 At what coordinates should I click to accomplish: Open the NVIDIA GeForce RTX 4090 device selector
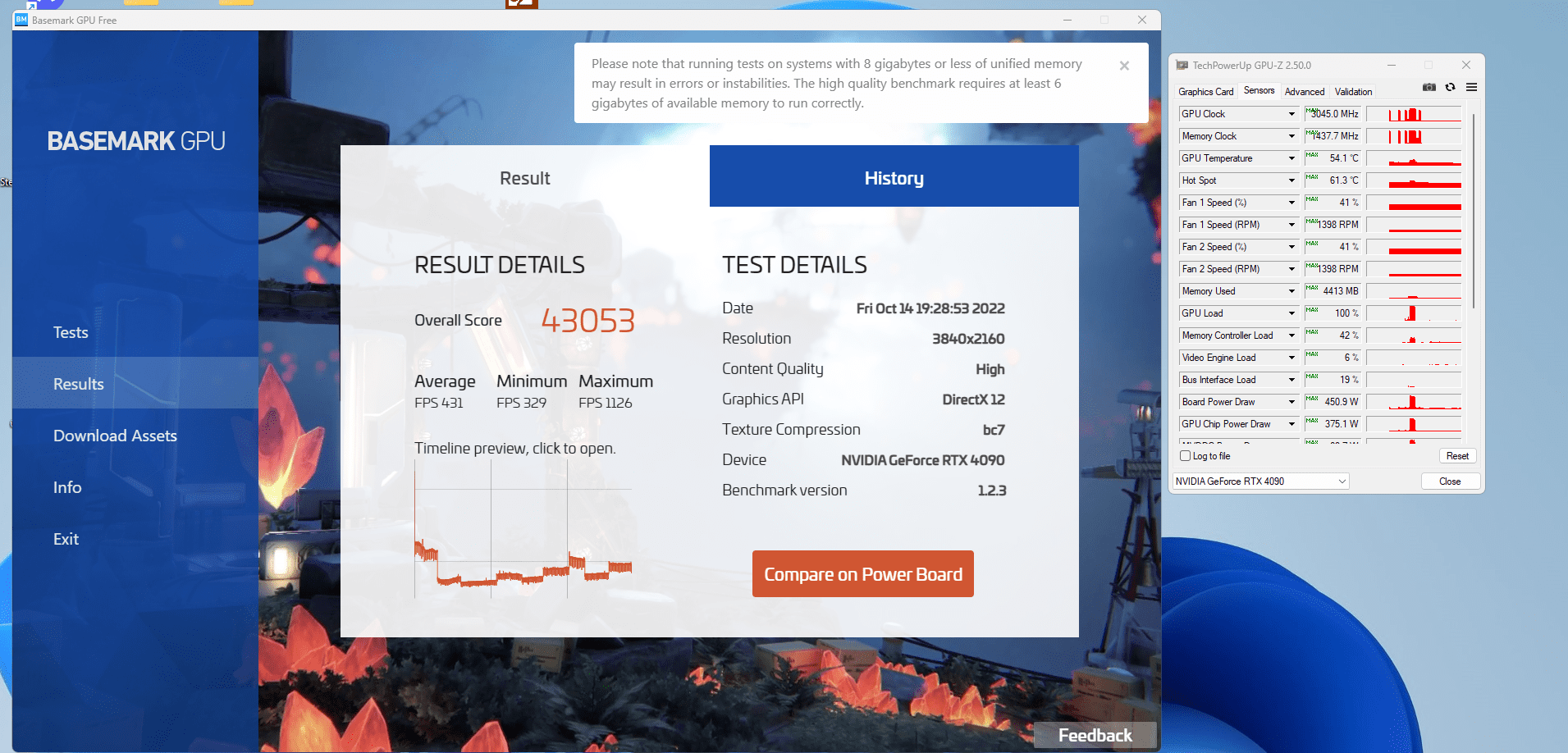tap(1261, 481)
